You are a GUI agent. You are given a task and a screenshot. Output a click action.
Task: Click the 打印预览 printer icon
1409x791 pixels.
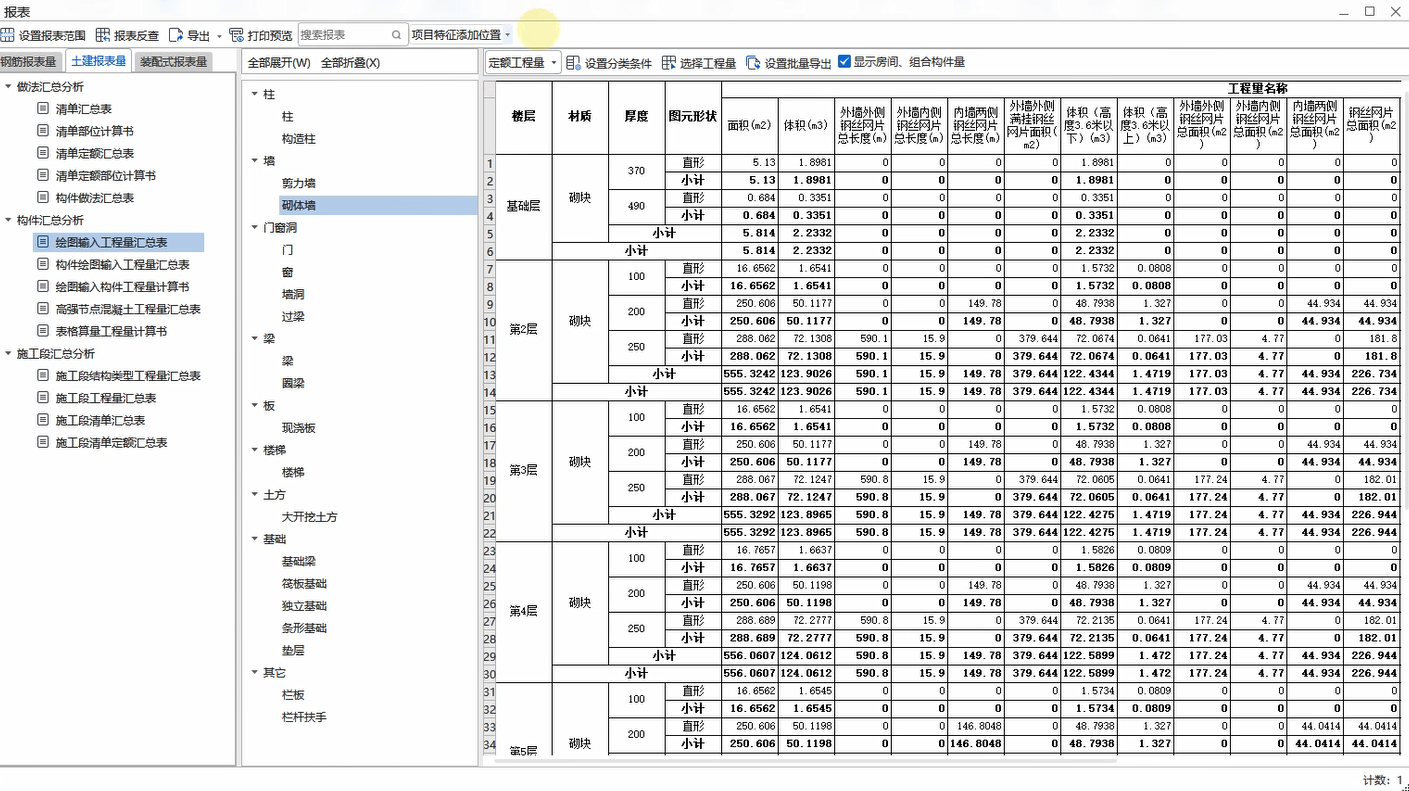pyautogui.click(x=236, y=35)
